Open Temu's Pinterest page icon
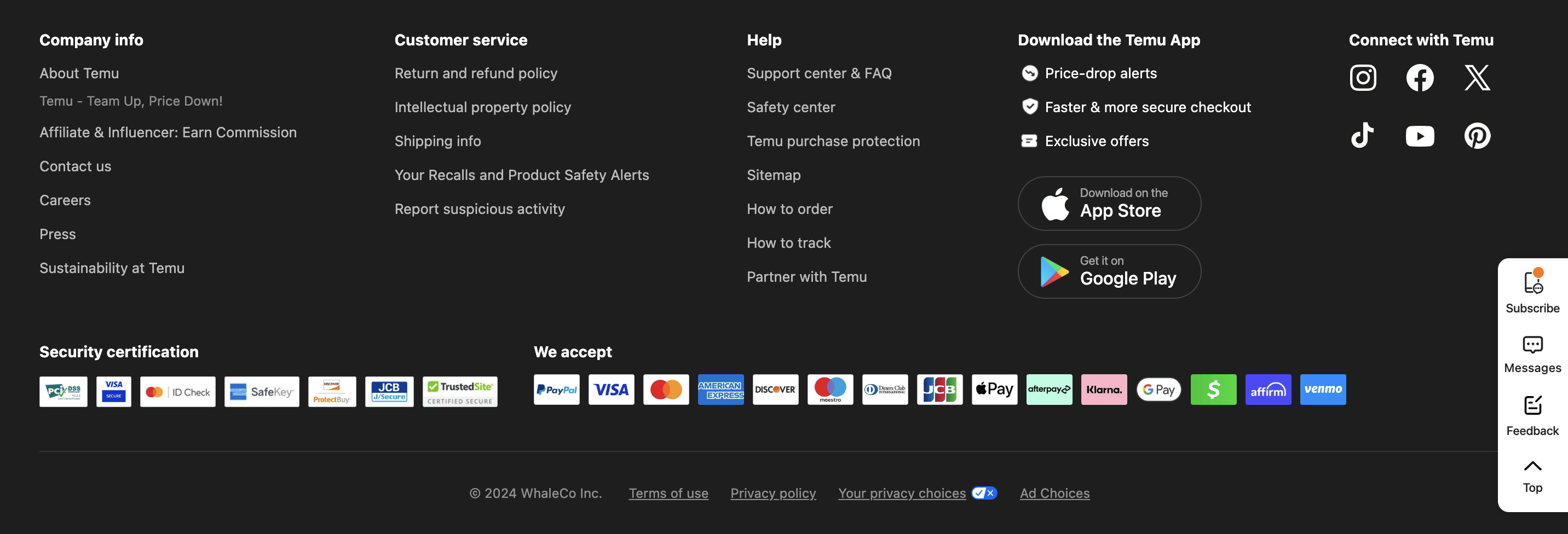The height and width of the screenshot is (534, 1568). pyautogui.click(x=1477, y=136)
